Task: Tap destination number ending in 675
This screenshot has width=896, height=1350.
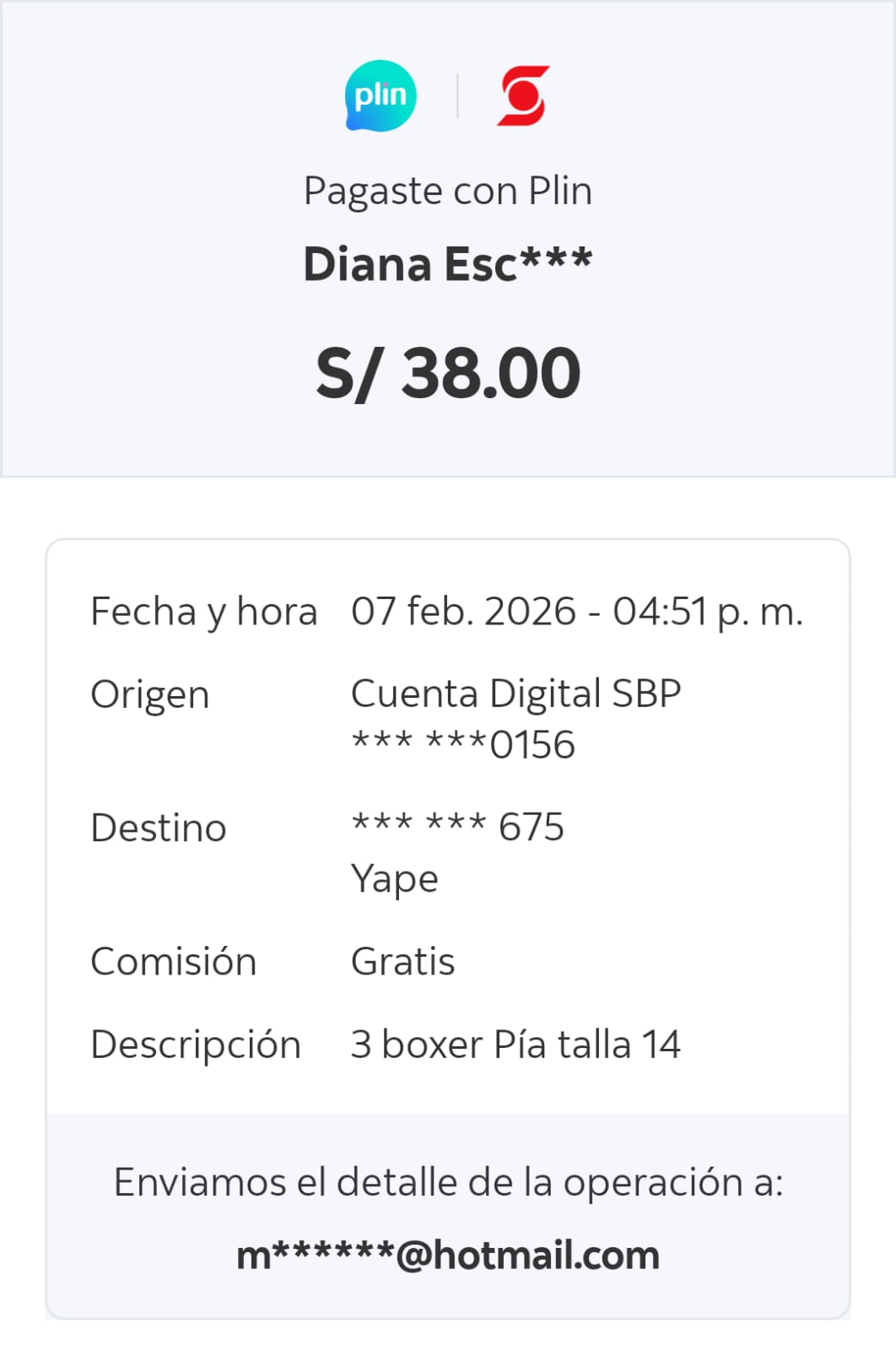Action: coord(457,827)
